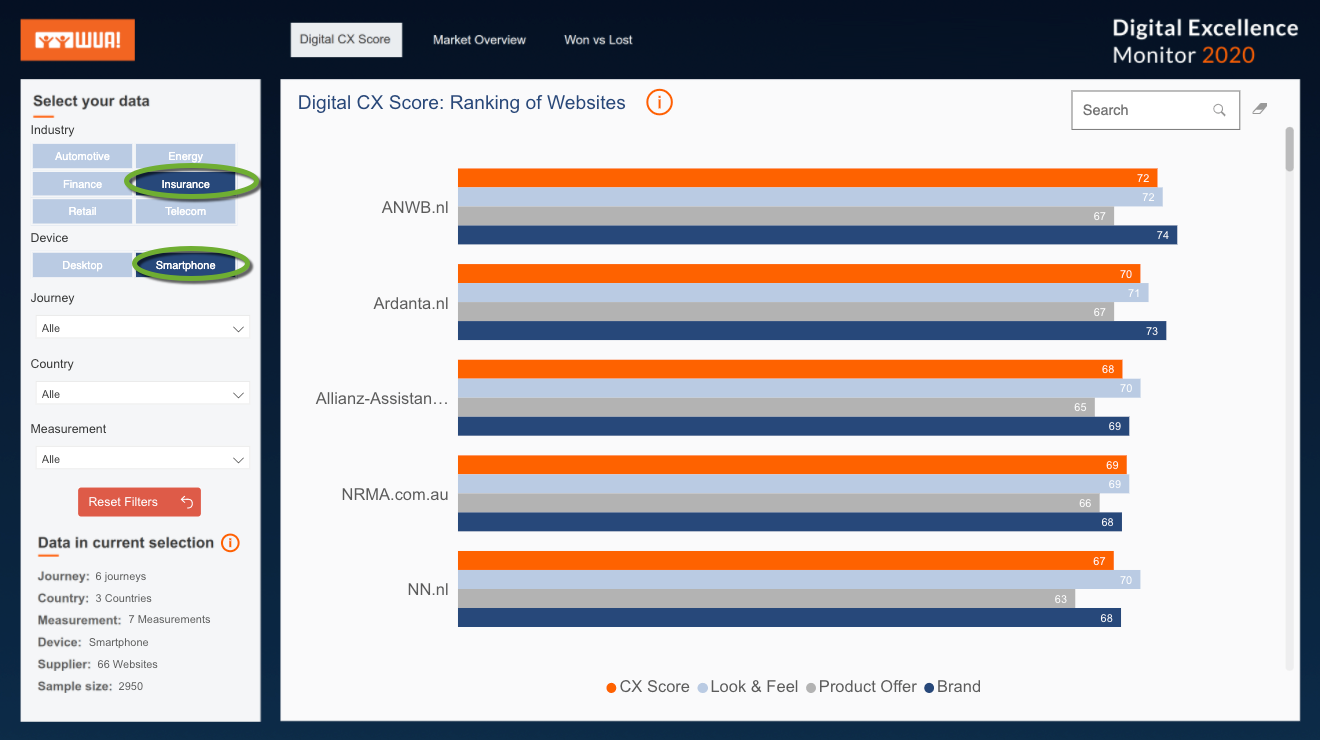The height and width of the screenshot is (740, 1320).
Task: Click the CX Score legend item
Action: click(x=648, y=687)
